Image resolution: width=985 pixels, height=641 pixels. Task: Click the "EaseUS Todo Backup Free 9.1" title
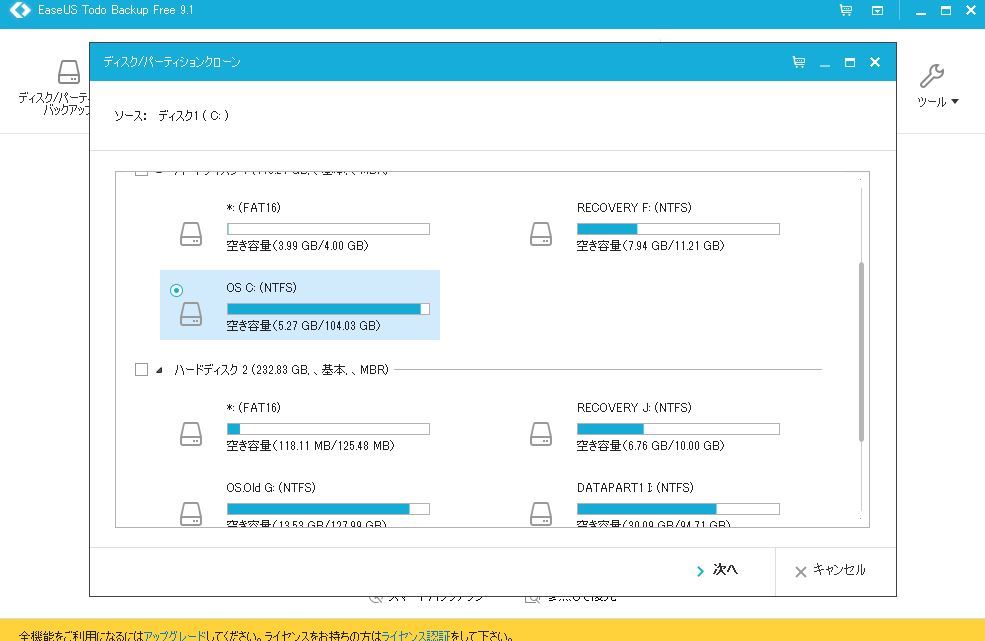click(116, 10)
